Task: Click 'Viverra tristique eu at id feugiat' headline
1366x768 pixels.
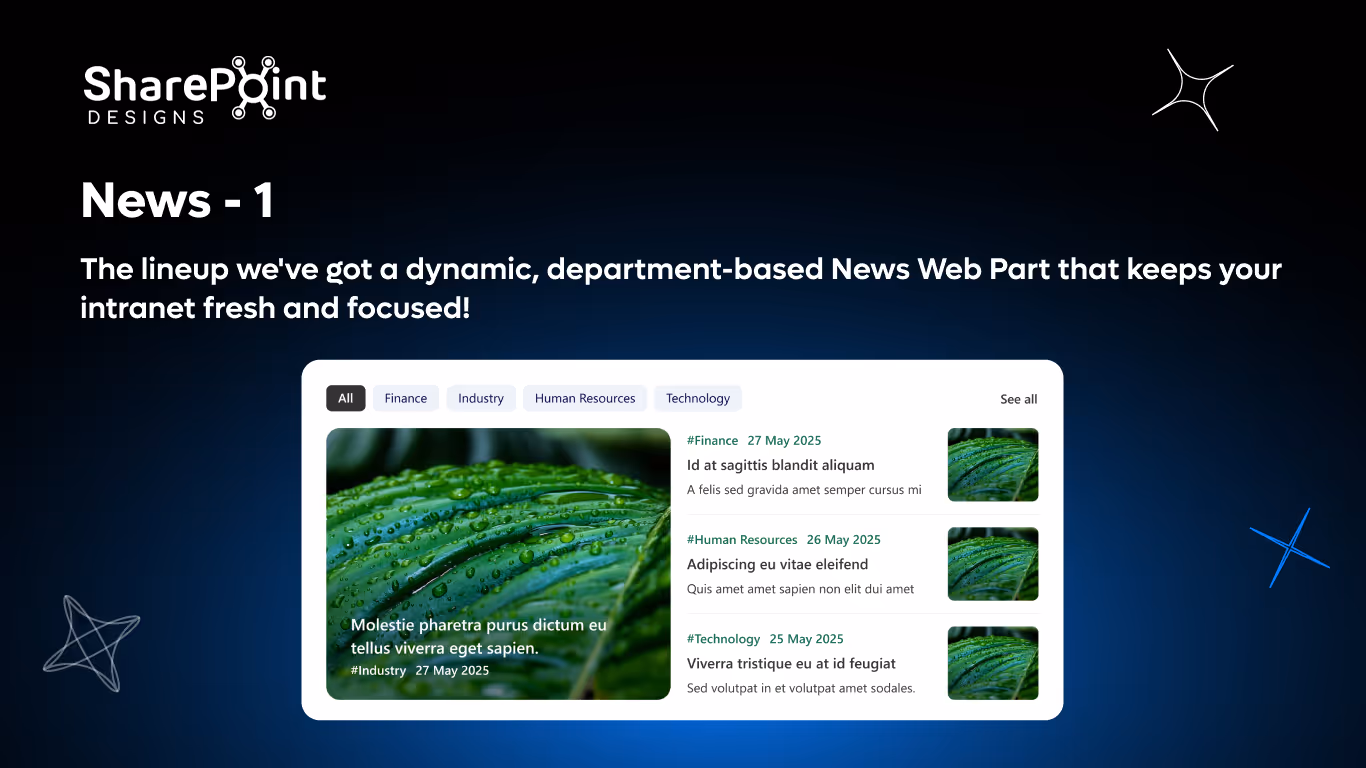Action: [x=791, y=663]
